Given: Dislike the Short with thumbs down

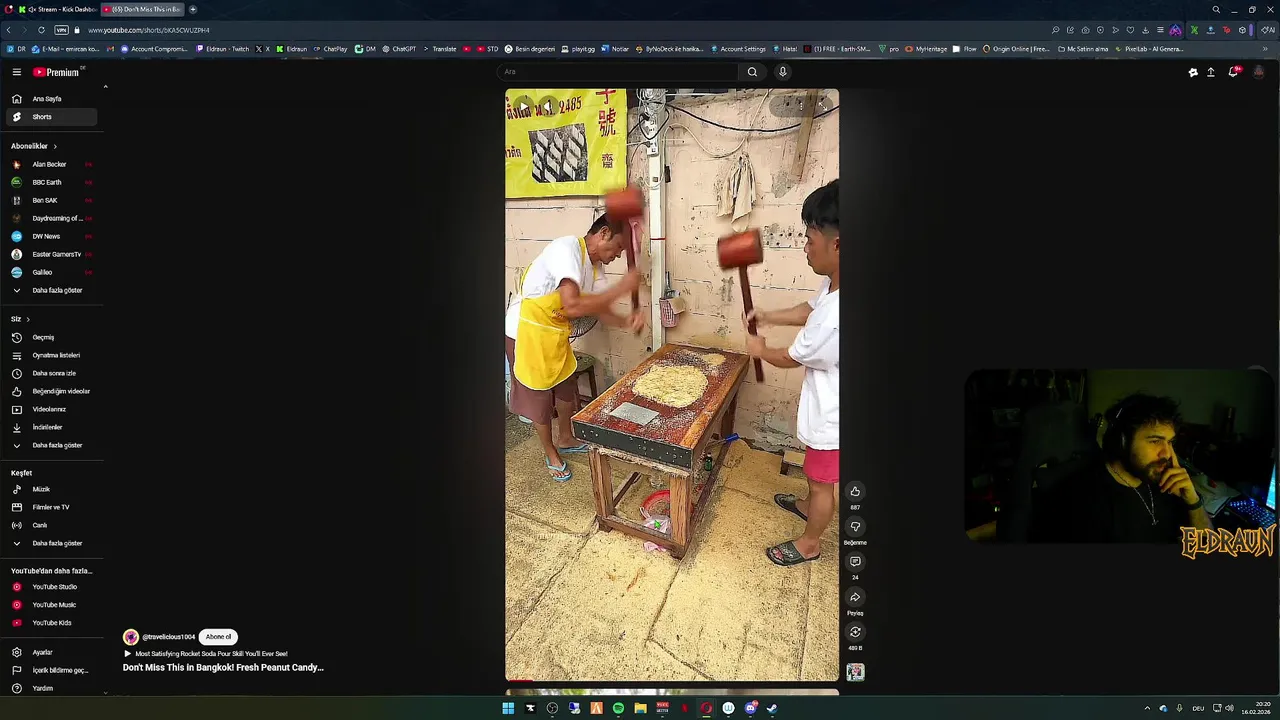Looking at the screenshot, I should (855, 526).
